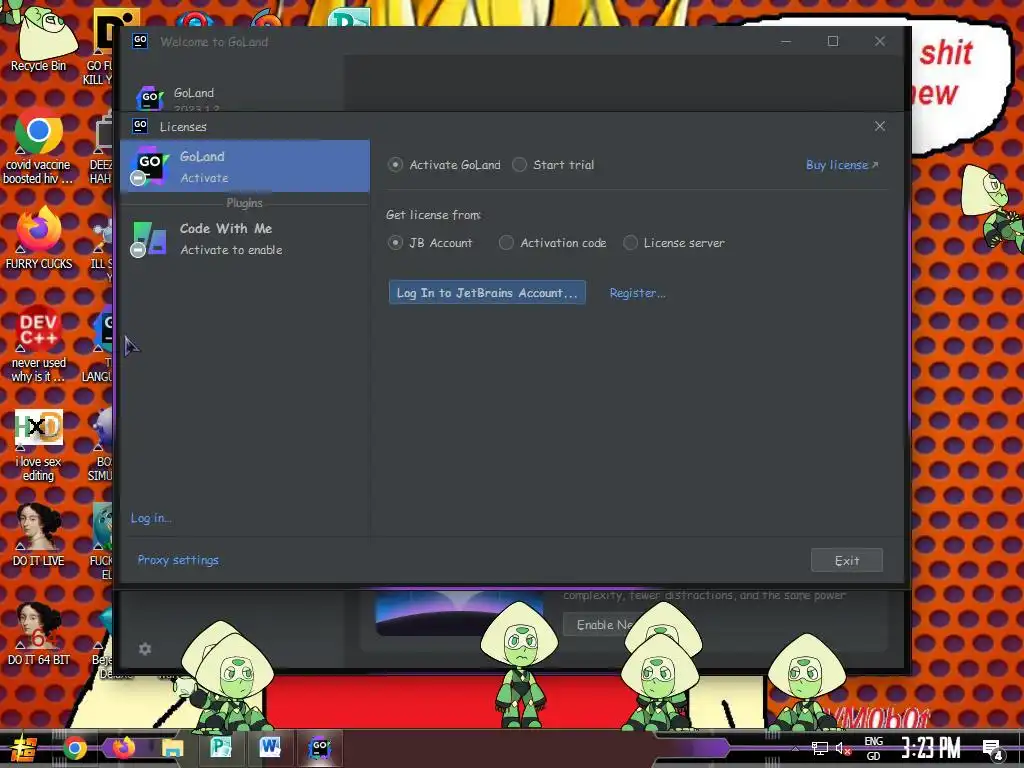Select JB Account license source
1024x768 pixels.
click(395, 243)
